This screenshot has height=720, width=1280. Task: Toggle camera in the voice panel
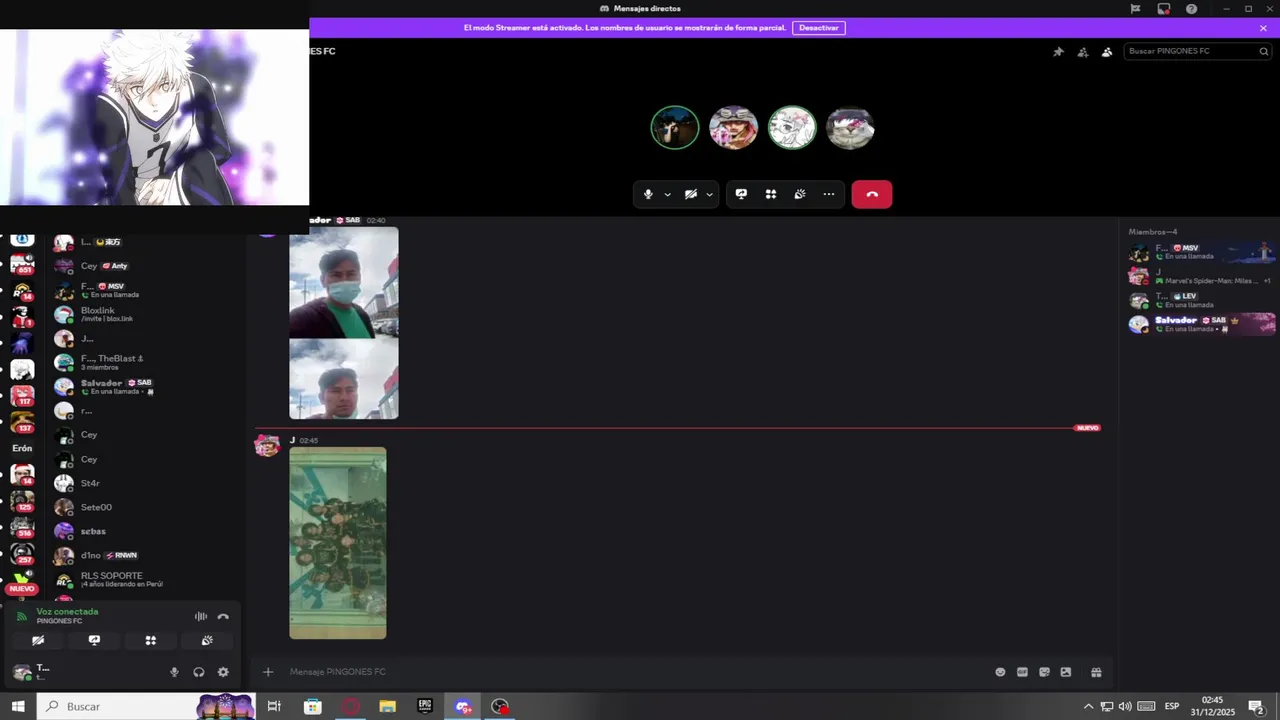[38, 640]
